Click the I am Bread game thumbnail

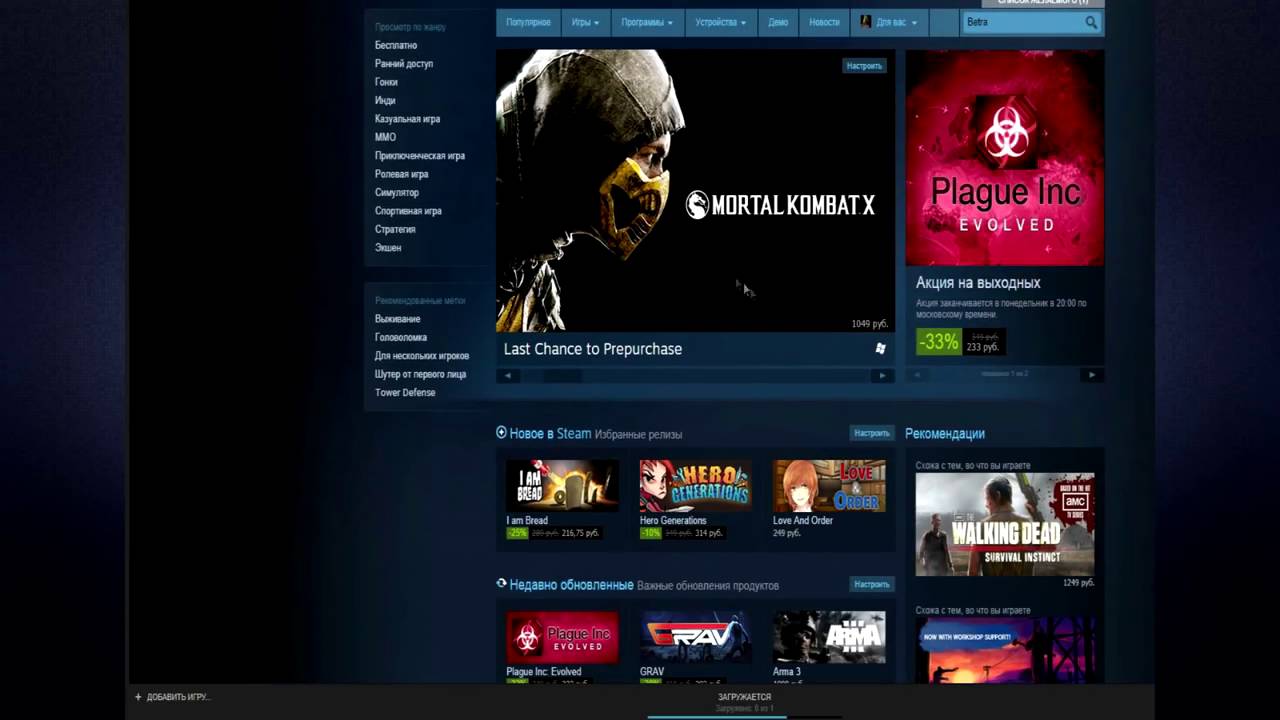pos(562,486)
